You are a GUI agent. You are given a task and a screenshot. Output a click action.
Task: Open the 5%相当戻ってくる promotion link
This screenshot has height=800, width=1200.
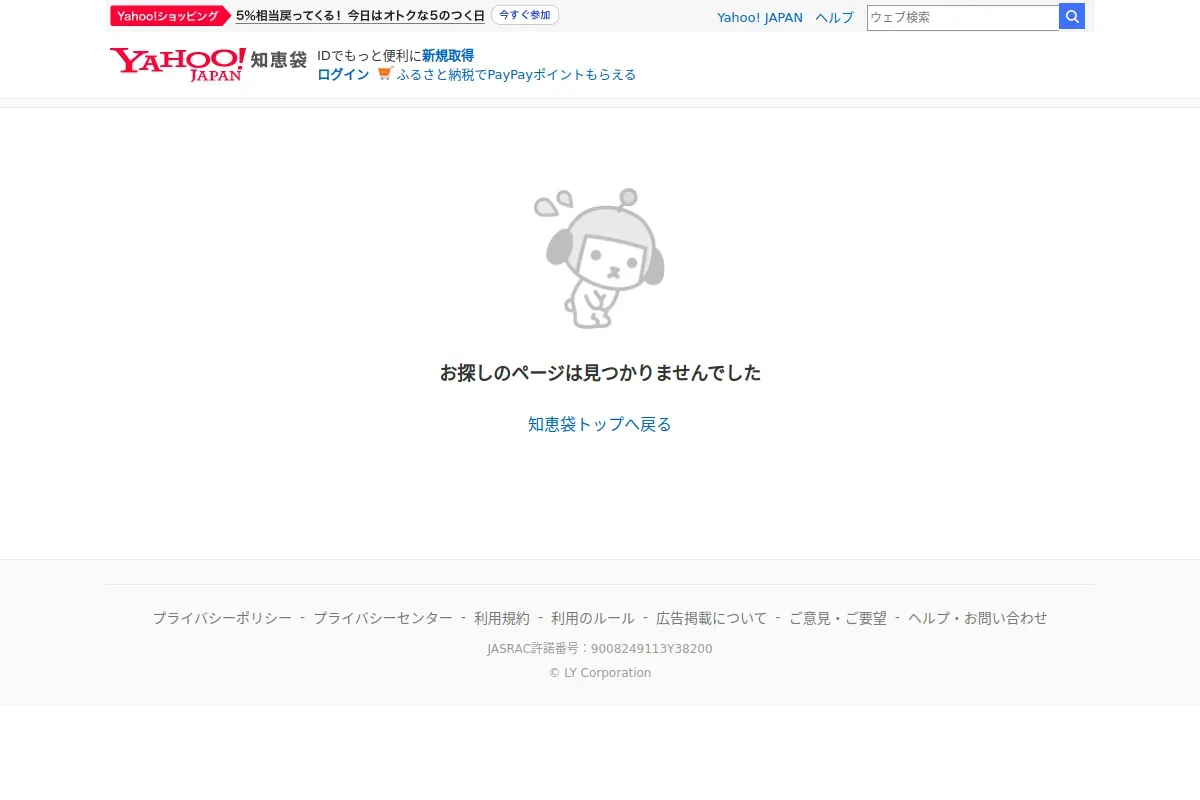coord(360,16)
